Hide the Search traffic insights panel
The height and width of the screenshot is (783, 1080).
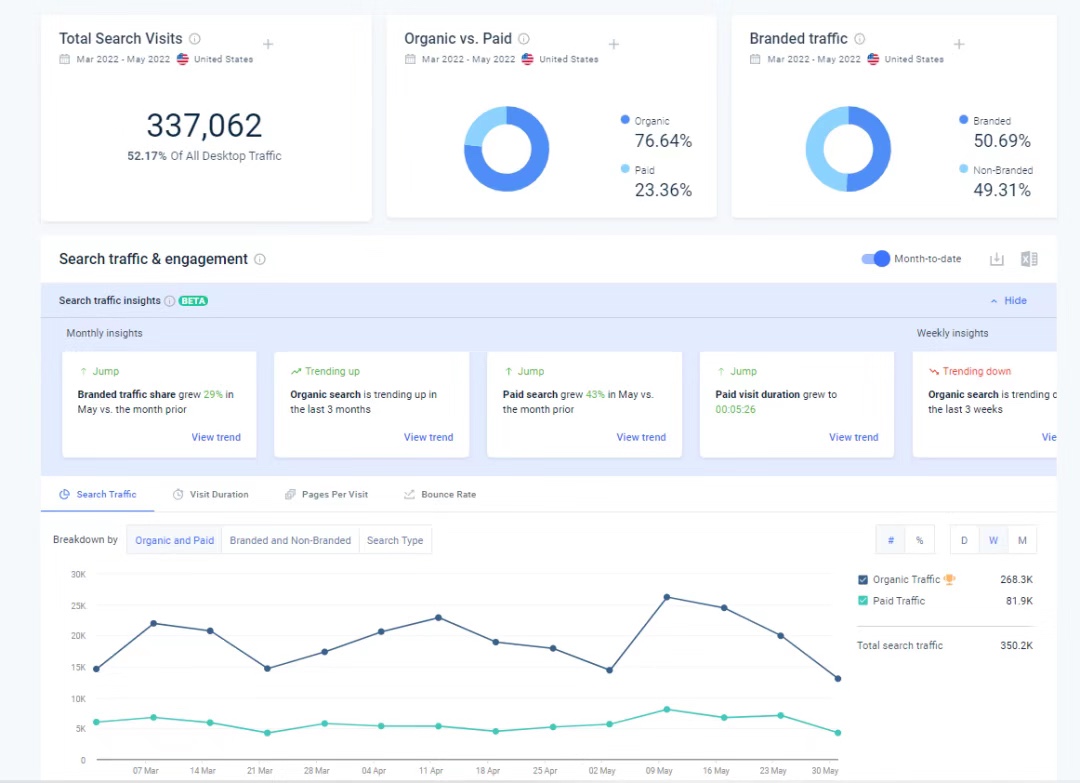point(1008,301)
